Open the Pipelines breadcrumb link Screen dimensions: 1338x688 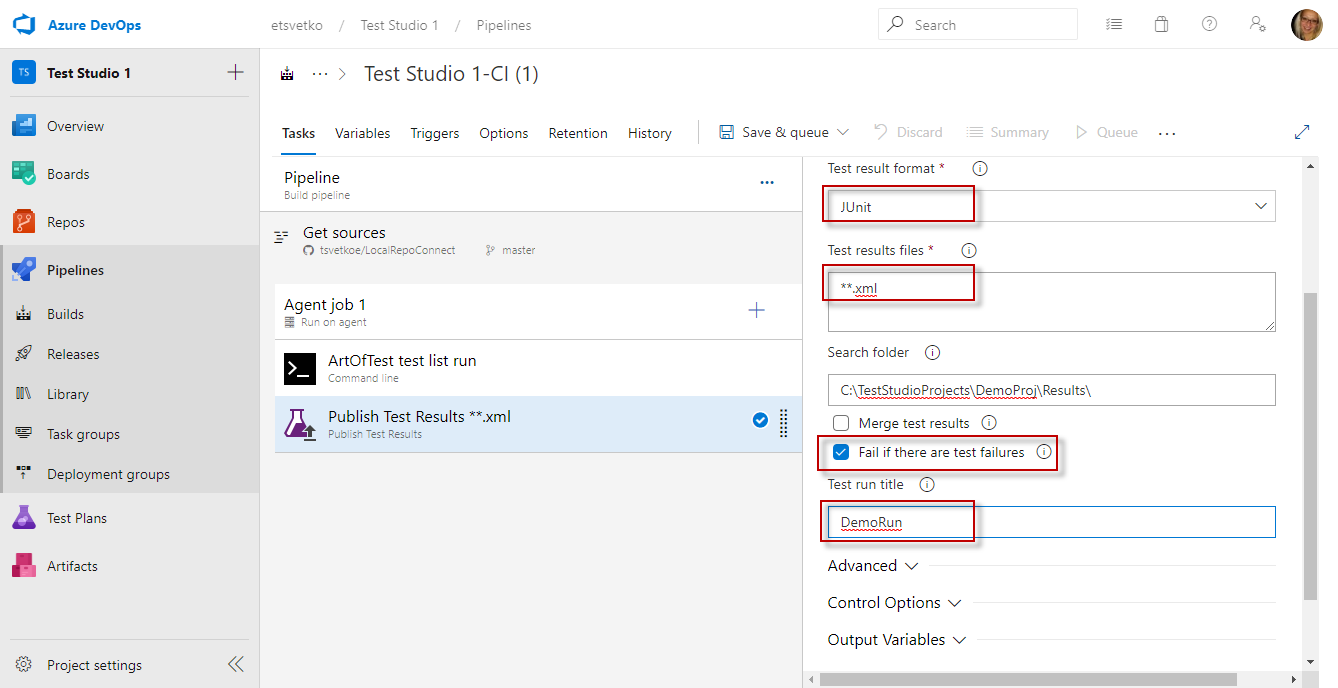[504, 25]
